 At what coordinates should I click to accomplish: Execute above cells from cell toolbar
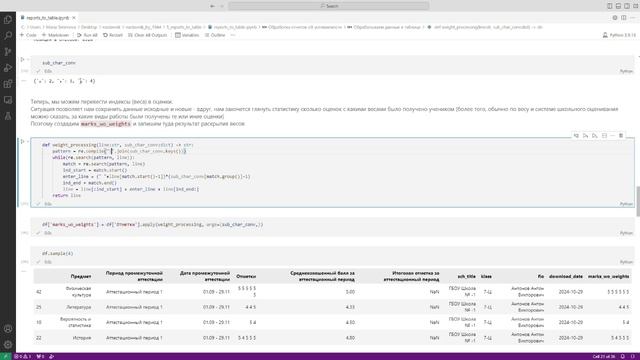point(585,136)
